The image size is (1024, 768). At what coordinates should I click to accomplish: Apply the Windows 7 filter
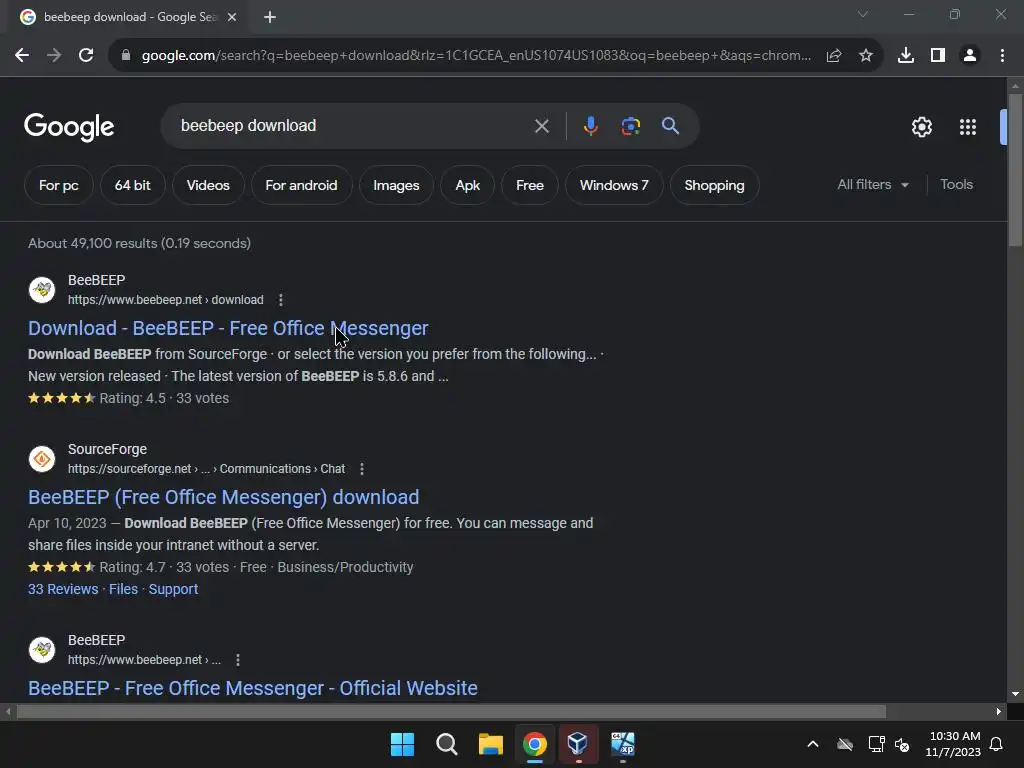614,185
